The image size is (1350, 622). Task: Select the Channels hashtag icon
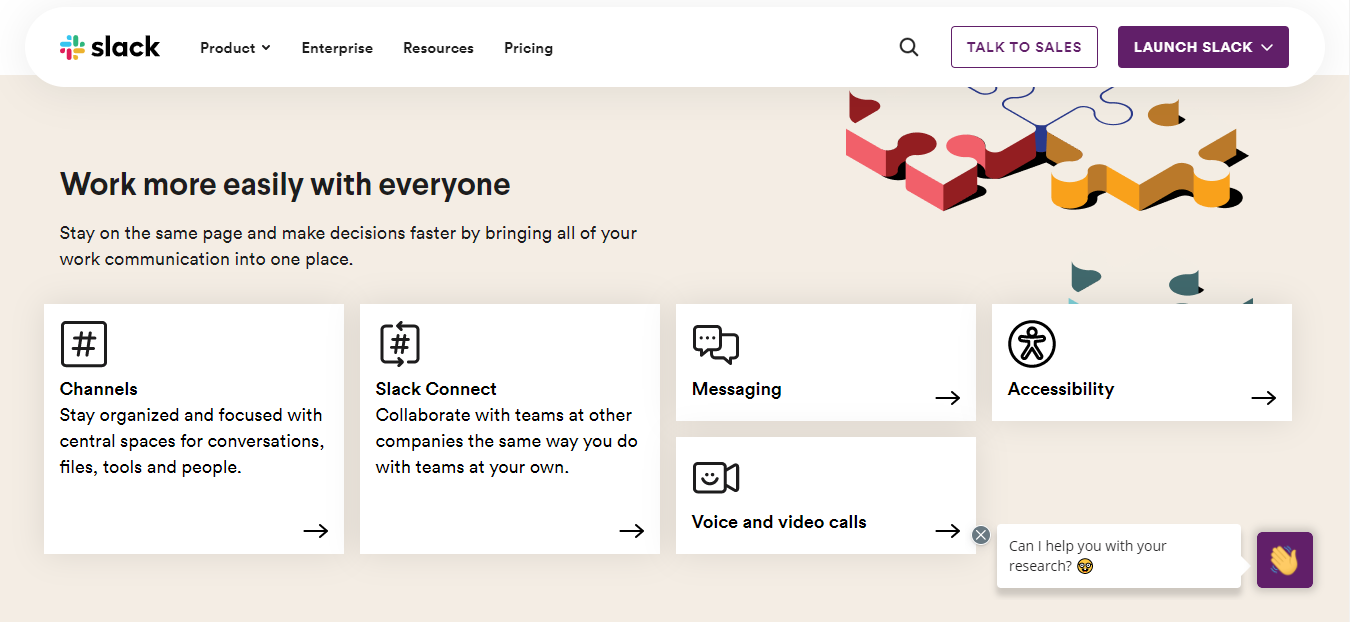tap(84, 343)
